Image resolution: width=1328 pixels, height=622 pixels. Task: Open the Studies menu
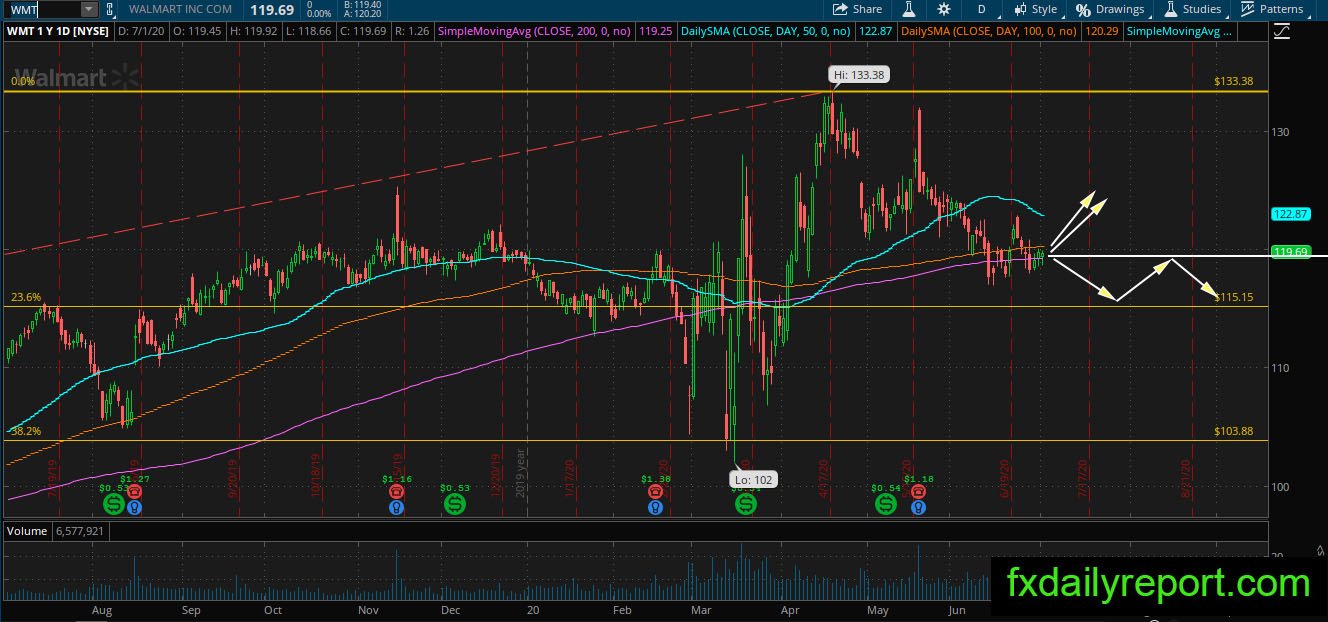pyautogui.click(x=1192, y=9)
